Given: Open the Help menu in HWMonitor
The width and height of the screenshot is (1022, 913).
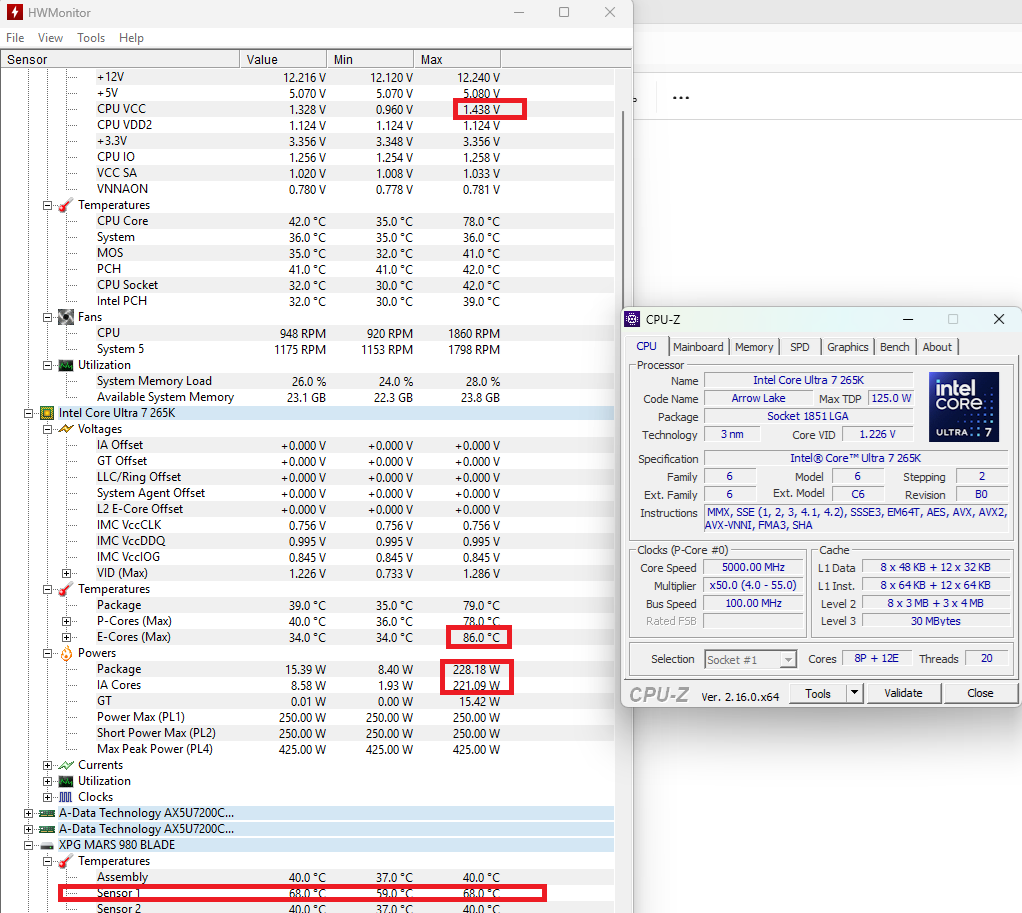Looking at the screenshot, I should (x=131, y=38).
